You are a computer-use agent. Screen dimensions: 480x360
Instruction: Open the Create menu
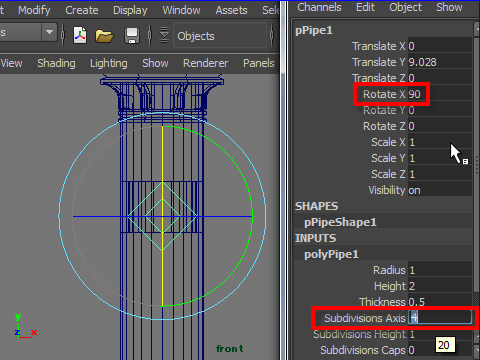[x=82, y=10]
